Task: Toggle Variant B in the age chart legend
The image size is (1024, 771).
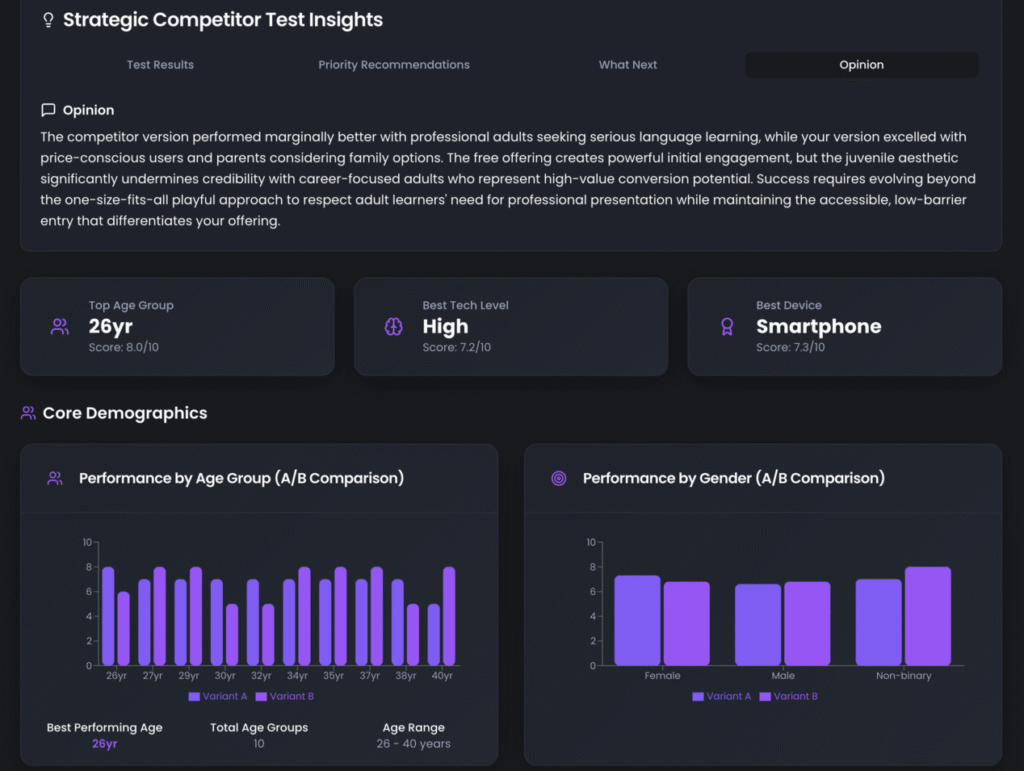Action: click(x=285, y=696)
